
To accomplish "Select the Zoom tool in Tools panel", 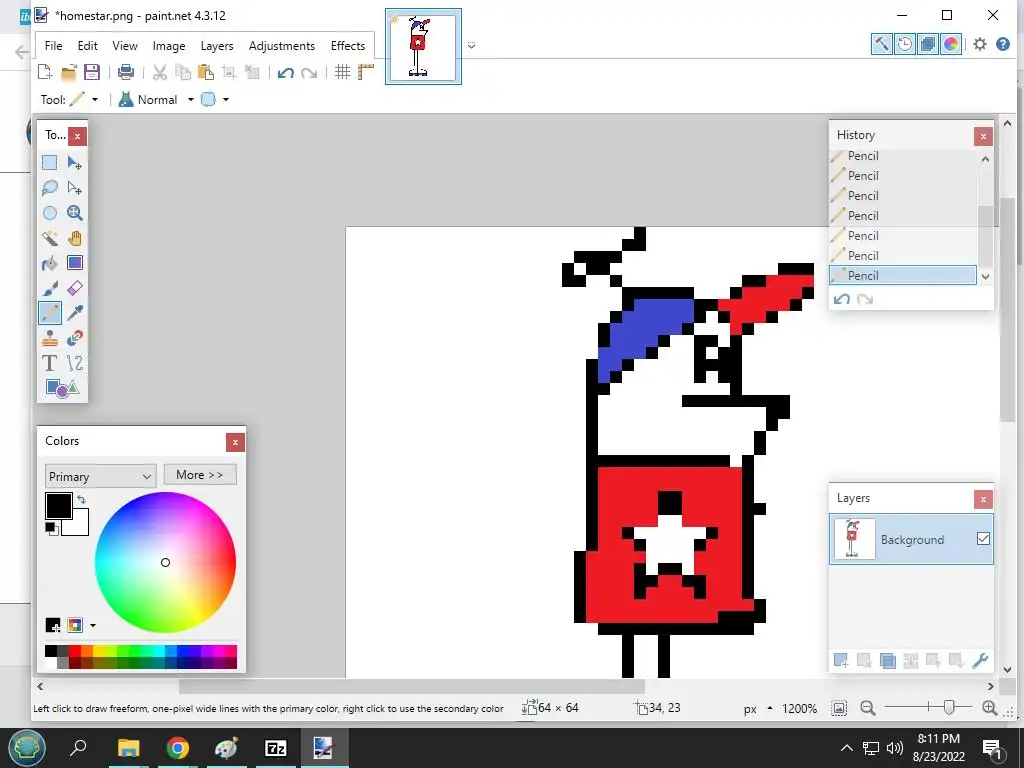I will coord(74,213).
